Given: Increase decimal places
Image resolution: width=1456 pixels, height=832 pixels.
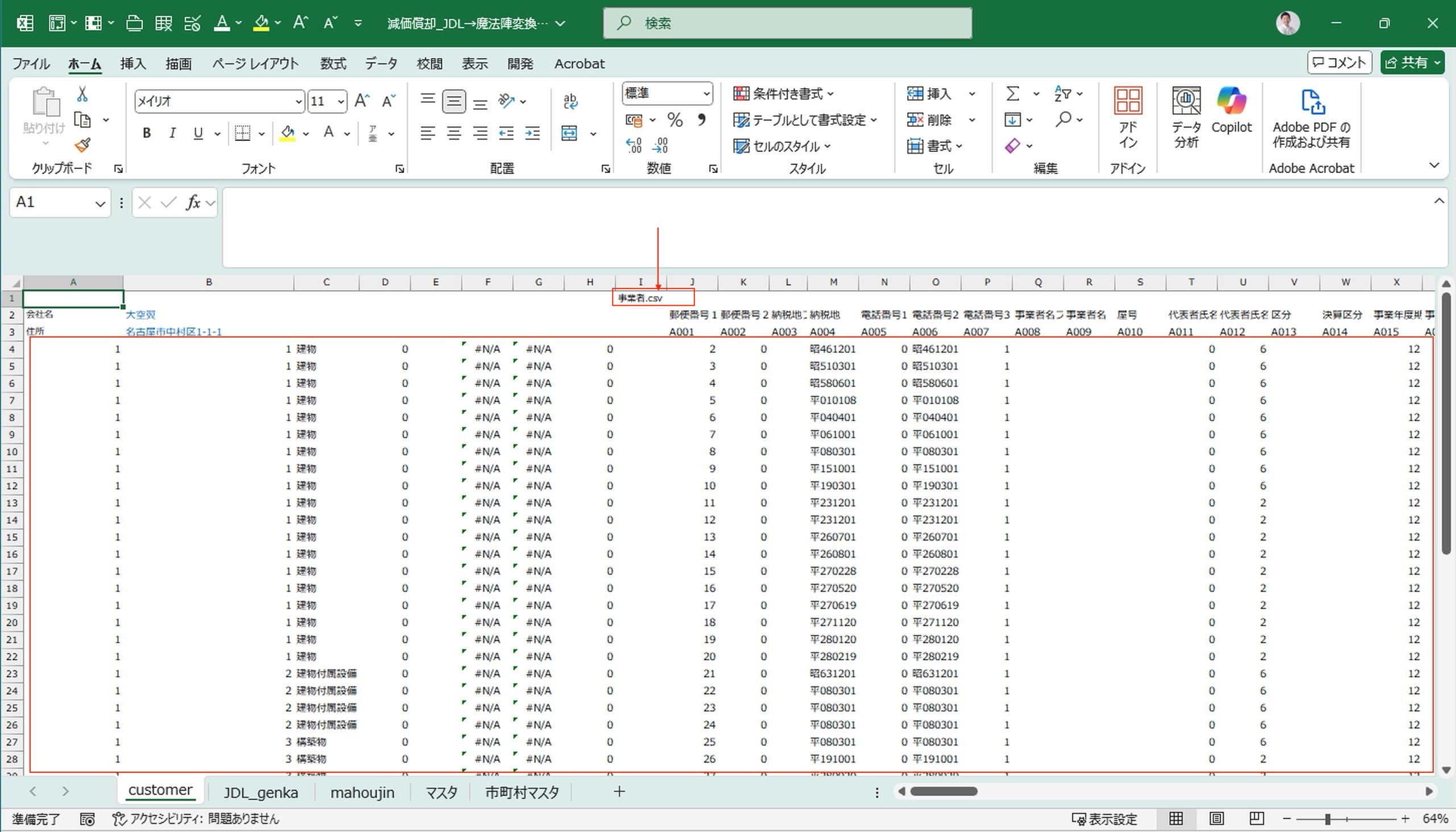Looking at the screenshot, I should pyautogui.click(x=634, y=145).
